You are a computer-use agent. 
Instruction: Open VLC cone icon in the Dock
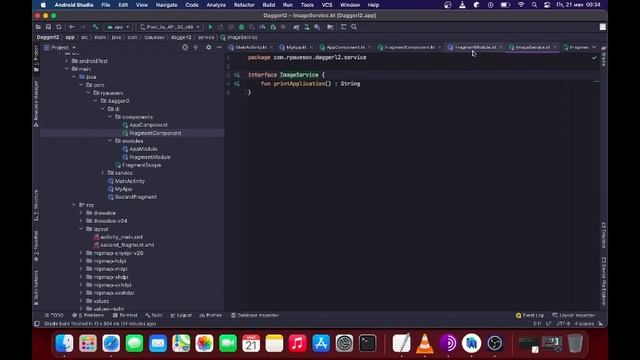(424, 343)
